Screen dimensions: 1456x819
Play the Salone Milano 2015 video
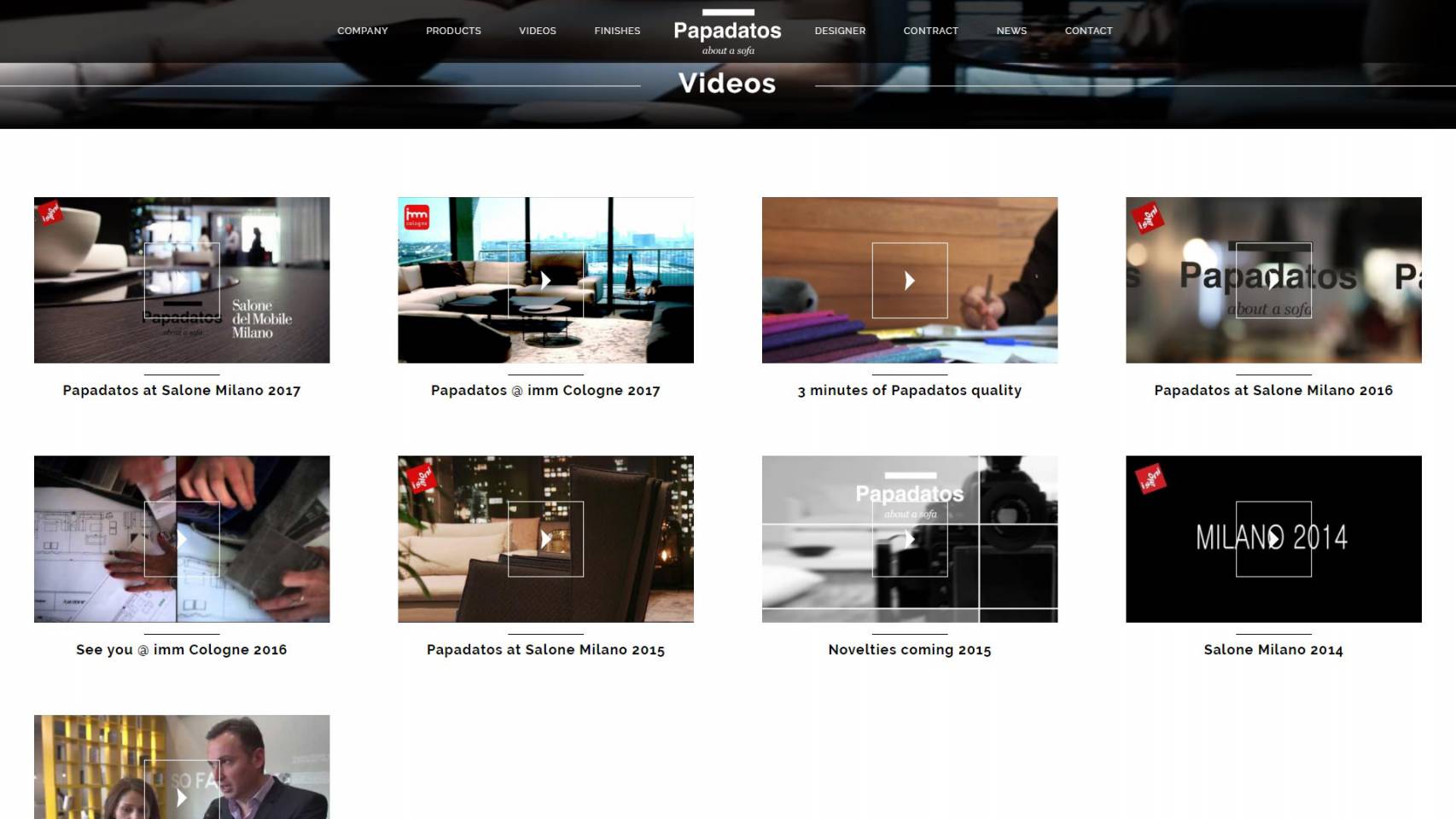click(545, 539)
